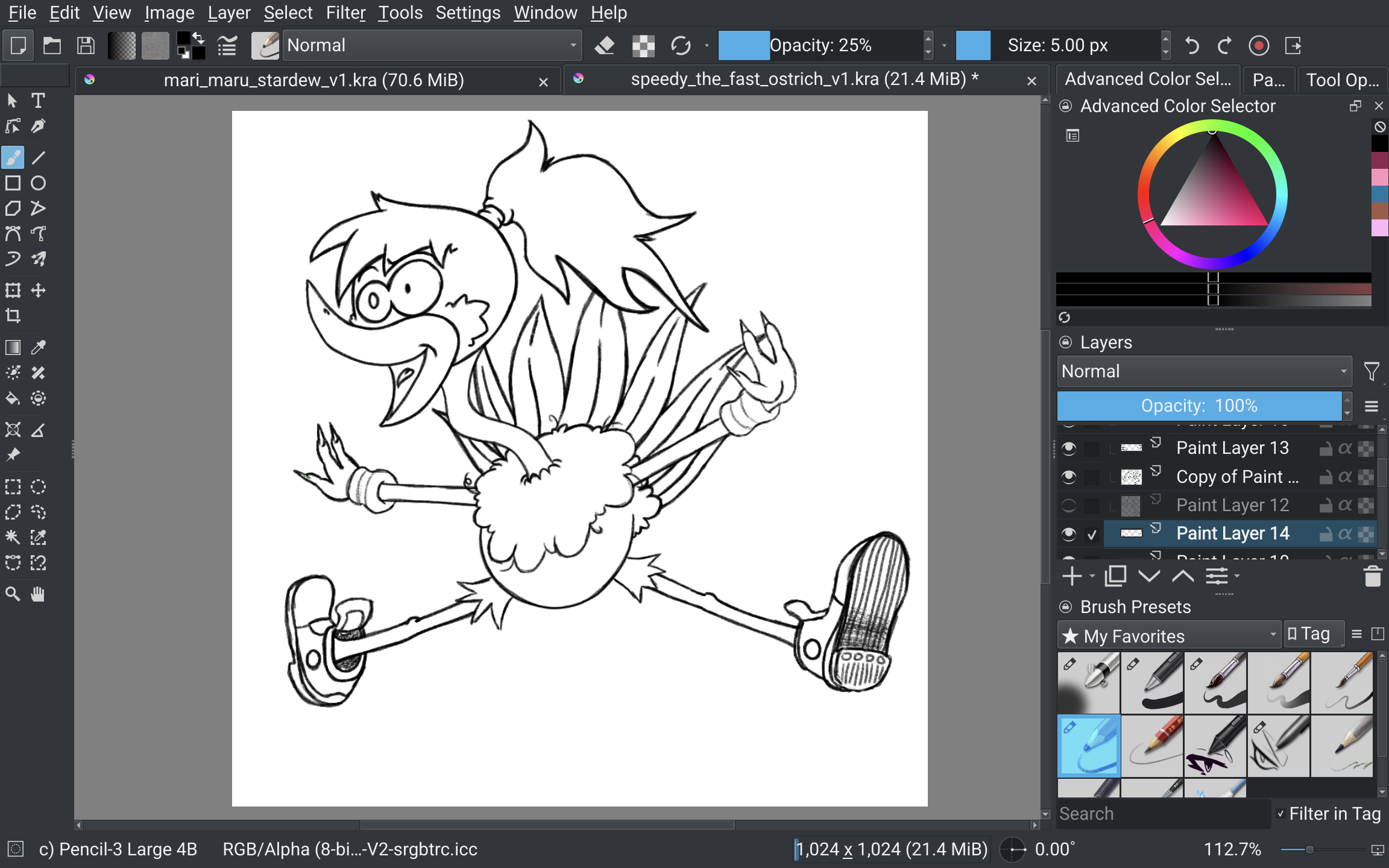Open the Layers blend mode dropdown
Viewport: 1389px width, 868px height.
[1203, 371]
